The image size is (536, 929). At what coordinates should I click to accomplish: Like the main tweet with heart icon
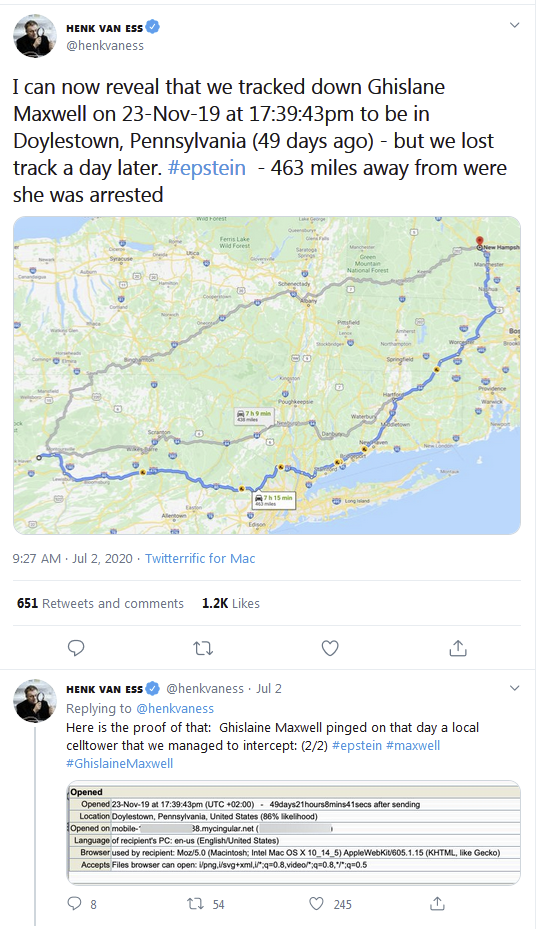point(330,648)
